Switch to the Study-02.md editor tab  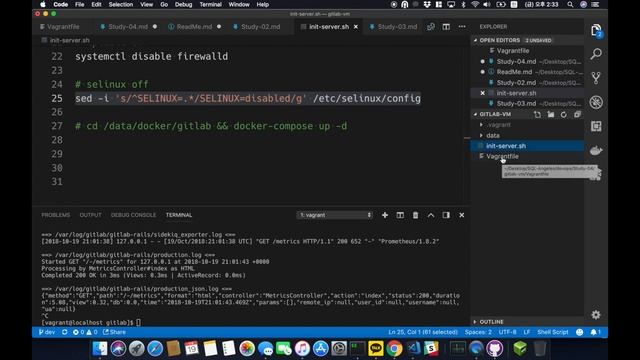click(x=260, y=27)
